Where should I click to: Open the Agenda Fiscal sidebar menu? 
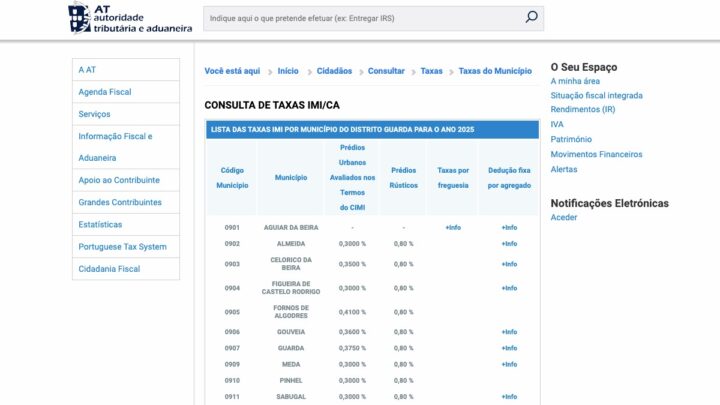pos(105,92)
